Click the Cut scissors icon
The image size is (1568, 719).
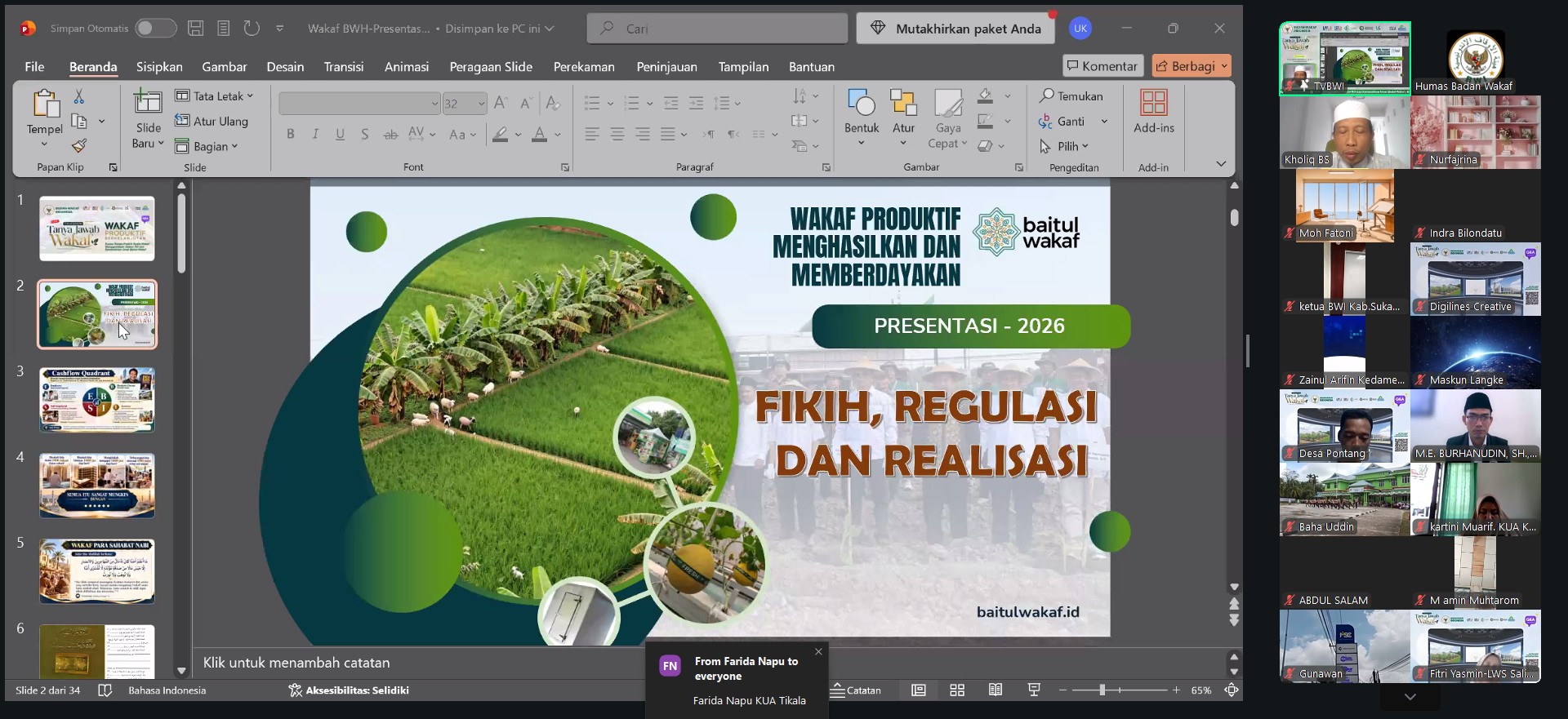click(x=79, y=97)
